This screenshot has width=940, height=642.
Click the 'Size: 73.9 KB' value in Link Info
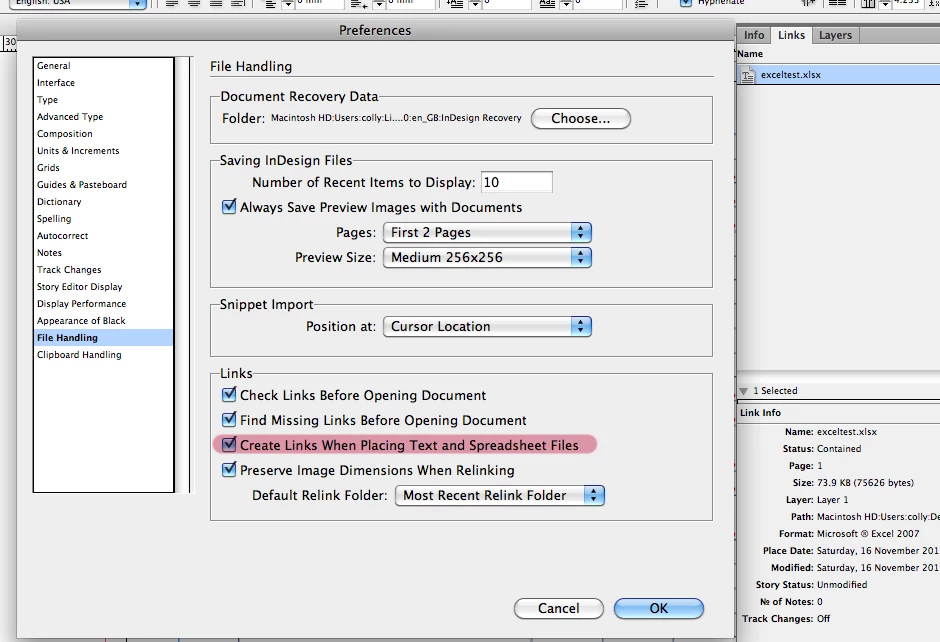click(865, 483)
